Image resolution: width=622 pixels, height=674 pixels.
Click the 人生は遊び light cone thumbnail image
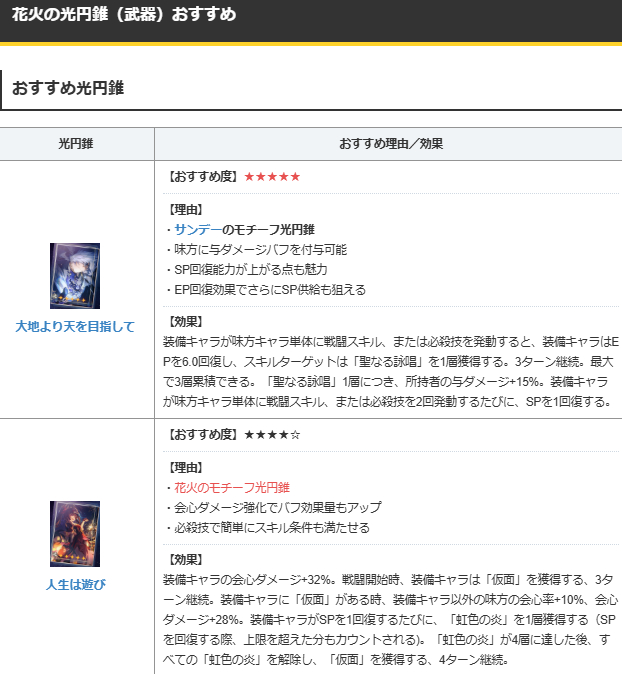coord(75,534)
